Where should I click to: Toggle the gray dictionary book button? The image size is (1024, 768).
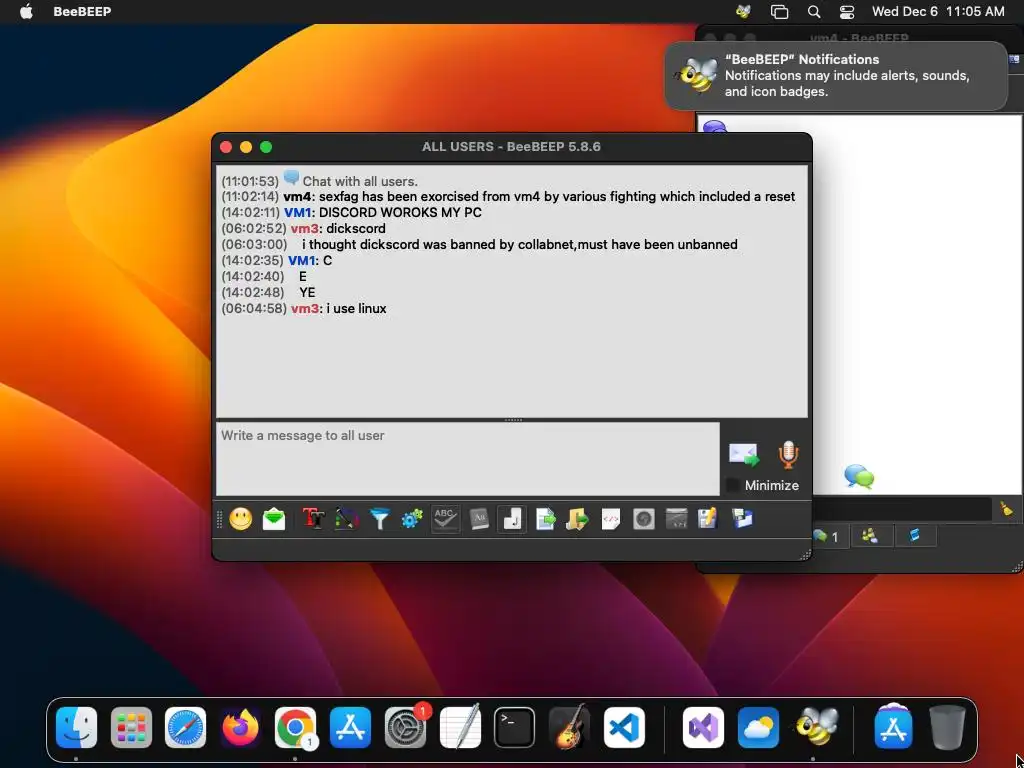[x=479, y=519]
